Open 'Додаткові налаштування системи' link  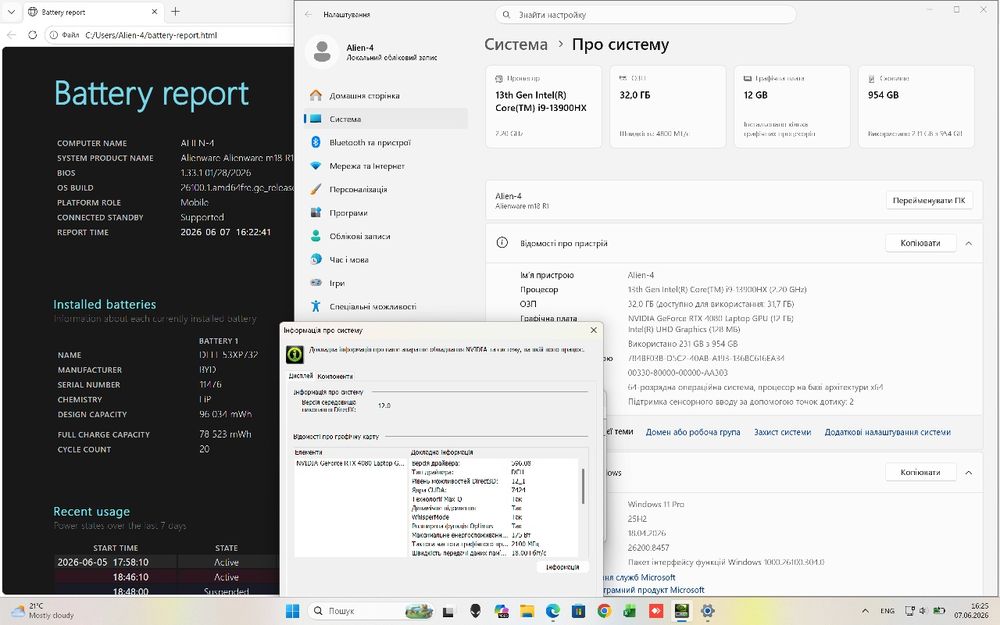click(x=887, y=432)
